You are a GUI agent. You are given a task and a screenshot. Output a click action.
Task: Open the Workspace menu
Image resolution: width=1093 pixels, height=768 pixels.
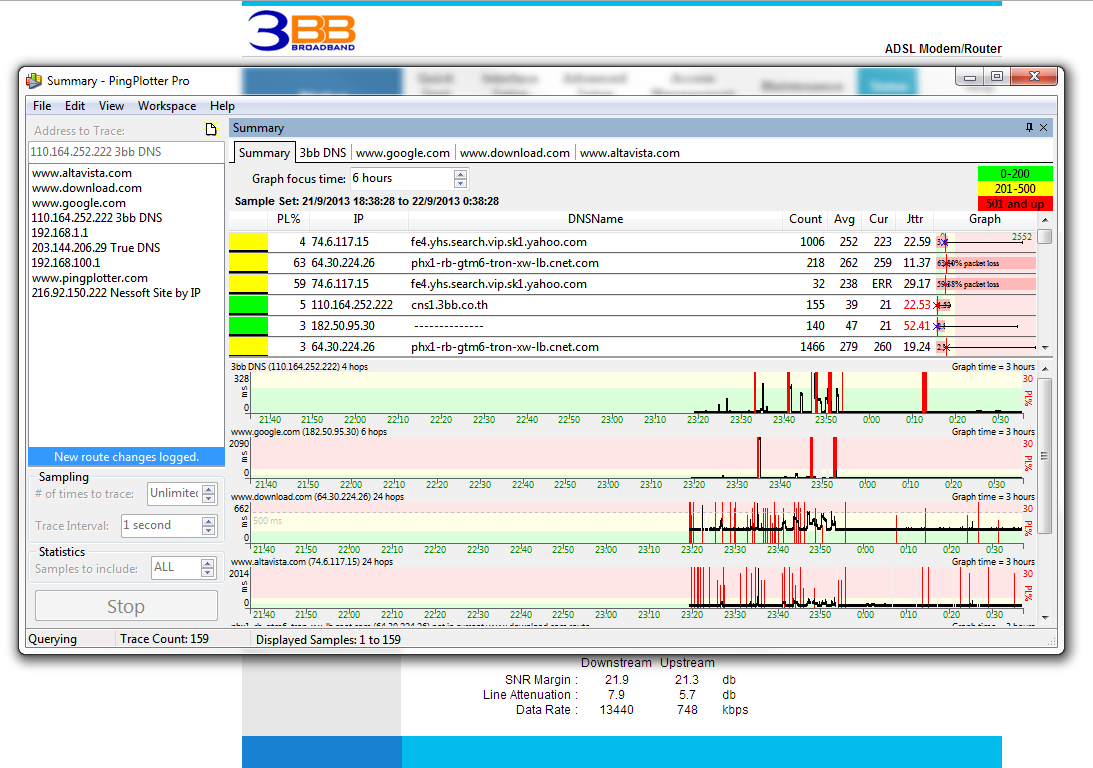coord(166,106)
